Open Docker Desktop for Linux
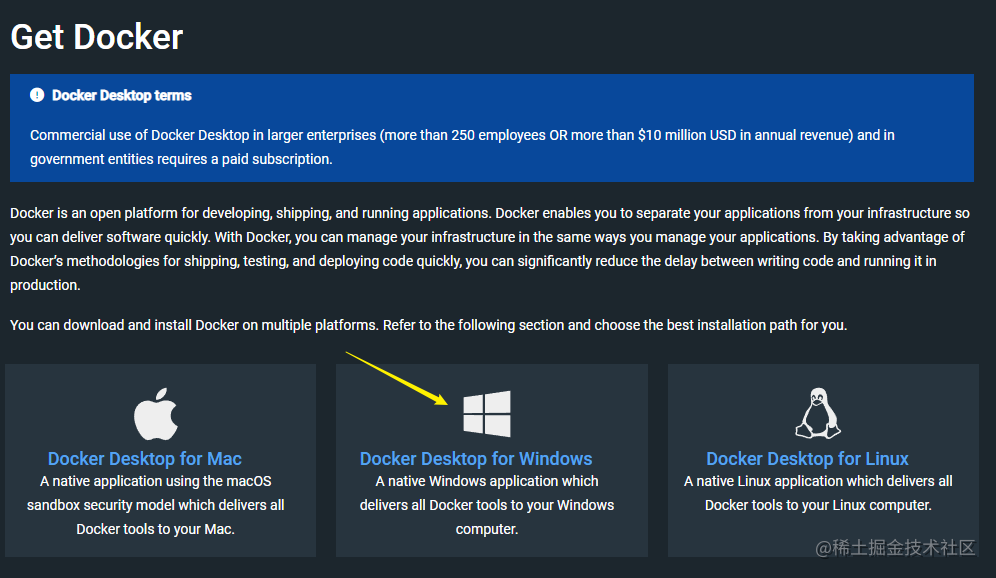This screenshot has width=996, height=578. 807,458
